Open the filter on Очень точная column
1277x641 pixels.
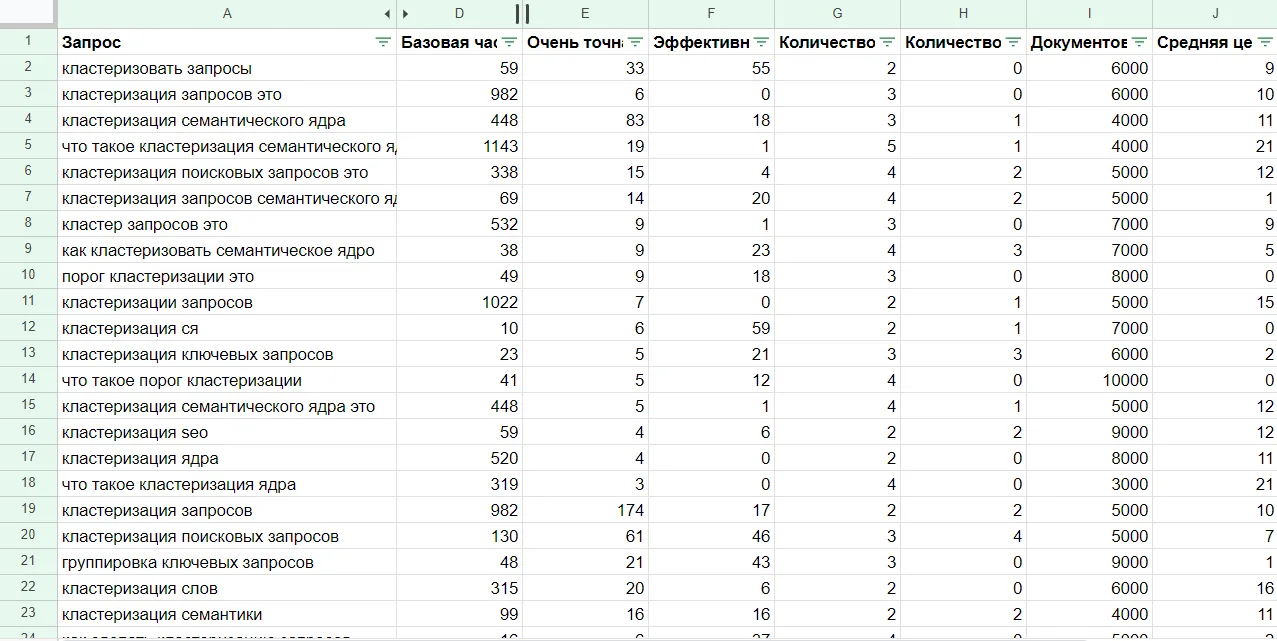tap(636, 42)
